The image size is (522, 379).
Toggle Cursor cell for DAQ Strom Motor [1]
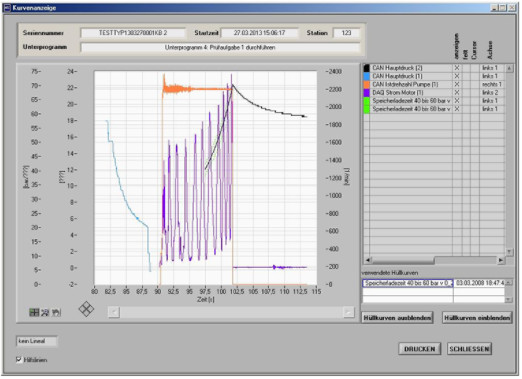tap(475, 92)
